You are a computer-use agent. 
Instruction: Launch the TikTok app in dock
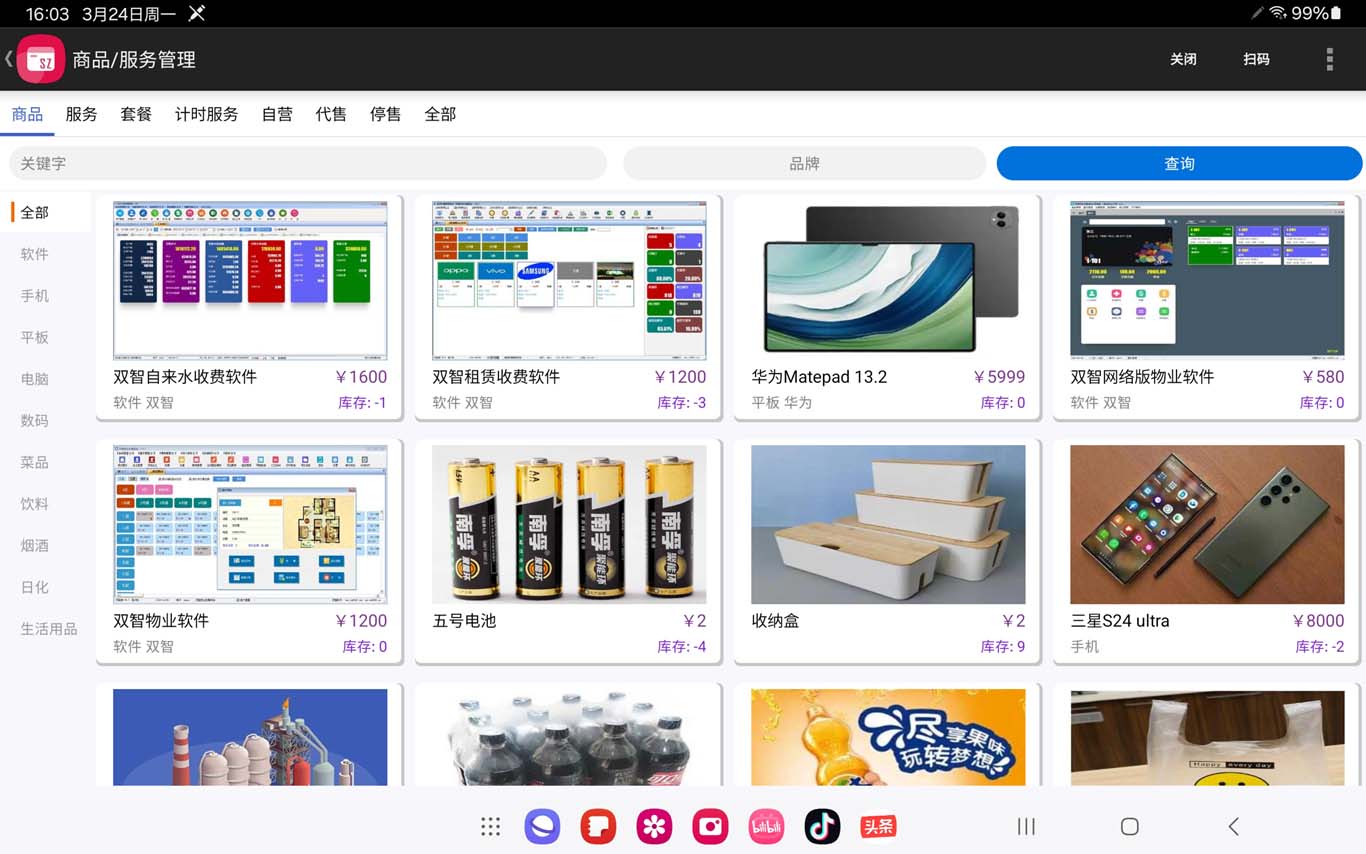pos(822,826)
